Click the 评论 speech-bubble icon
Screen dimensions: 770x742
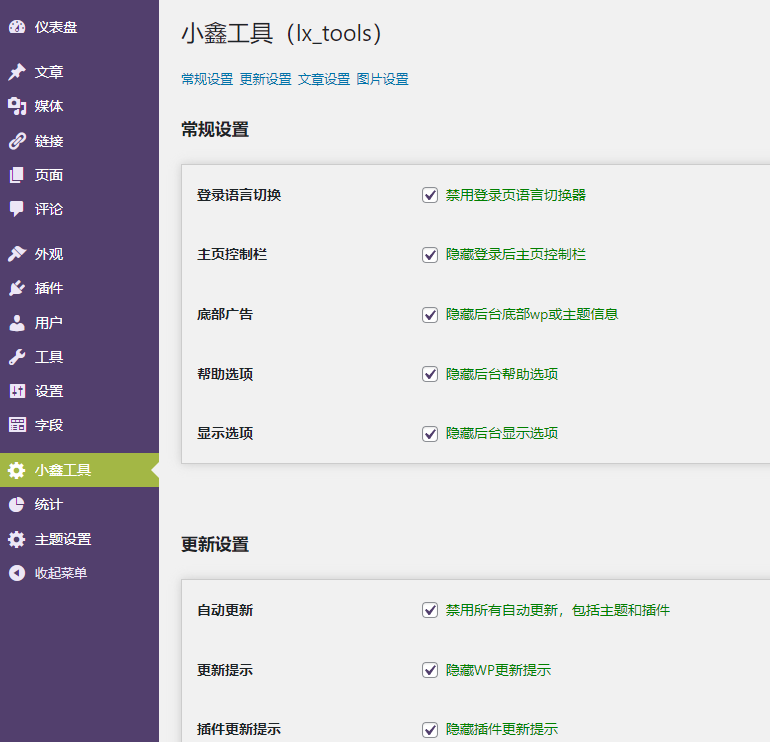pyautogui.click(x=17, y=209)
